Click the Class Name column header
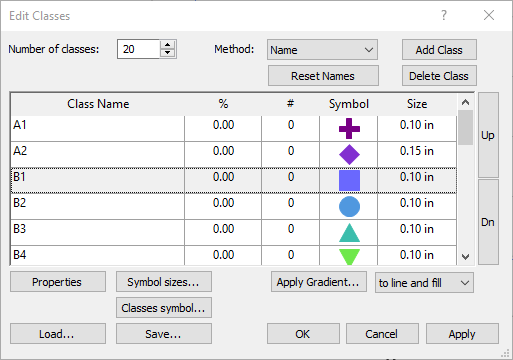The height and width of the screenshot is (360, 513). (98, 104)
